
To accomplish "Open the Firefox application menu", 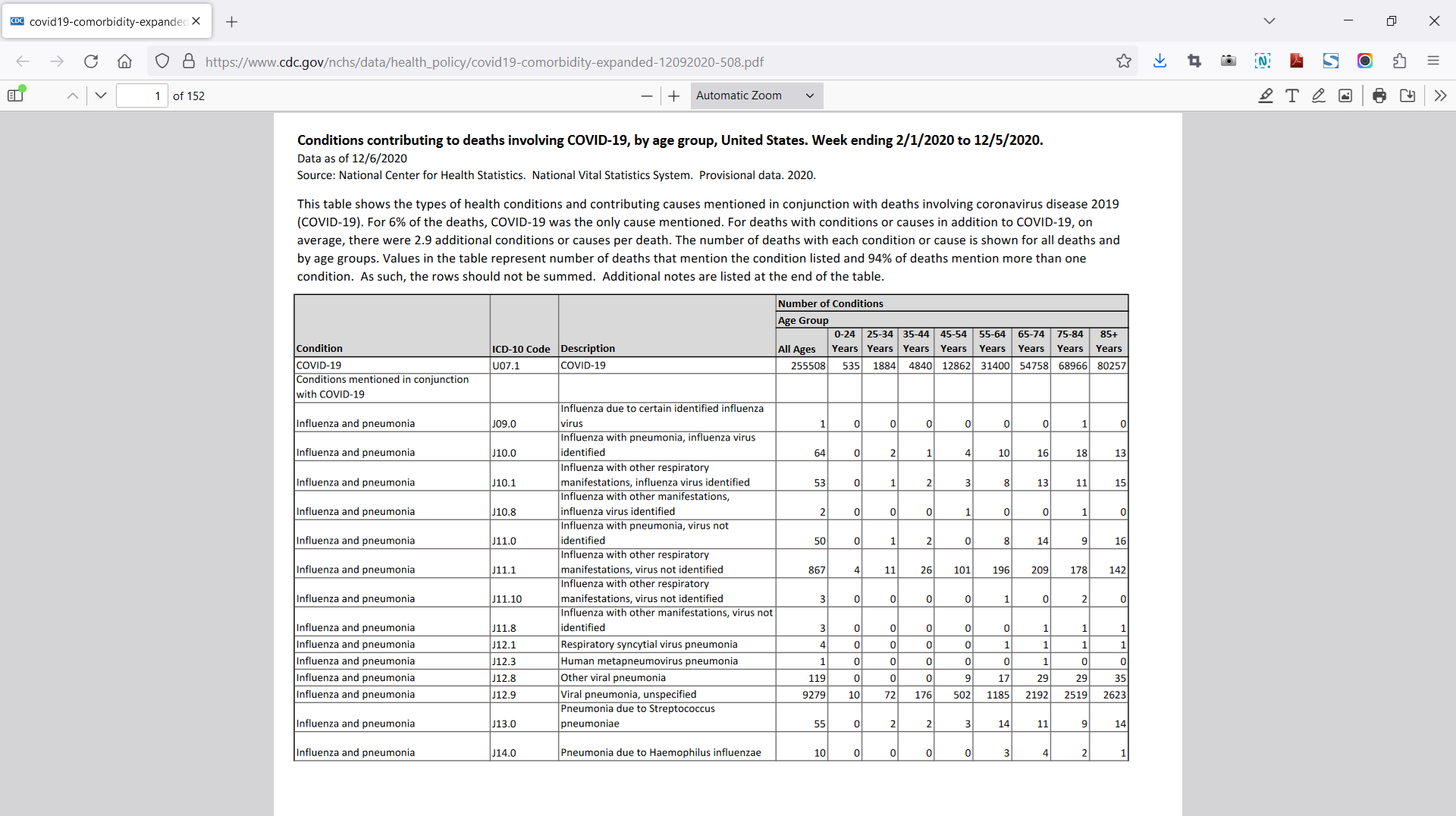I will [x=1433, y=61].
